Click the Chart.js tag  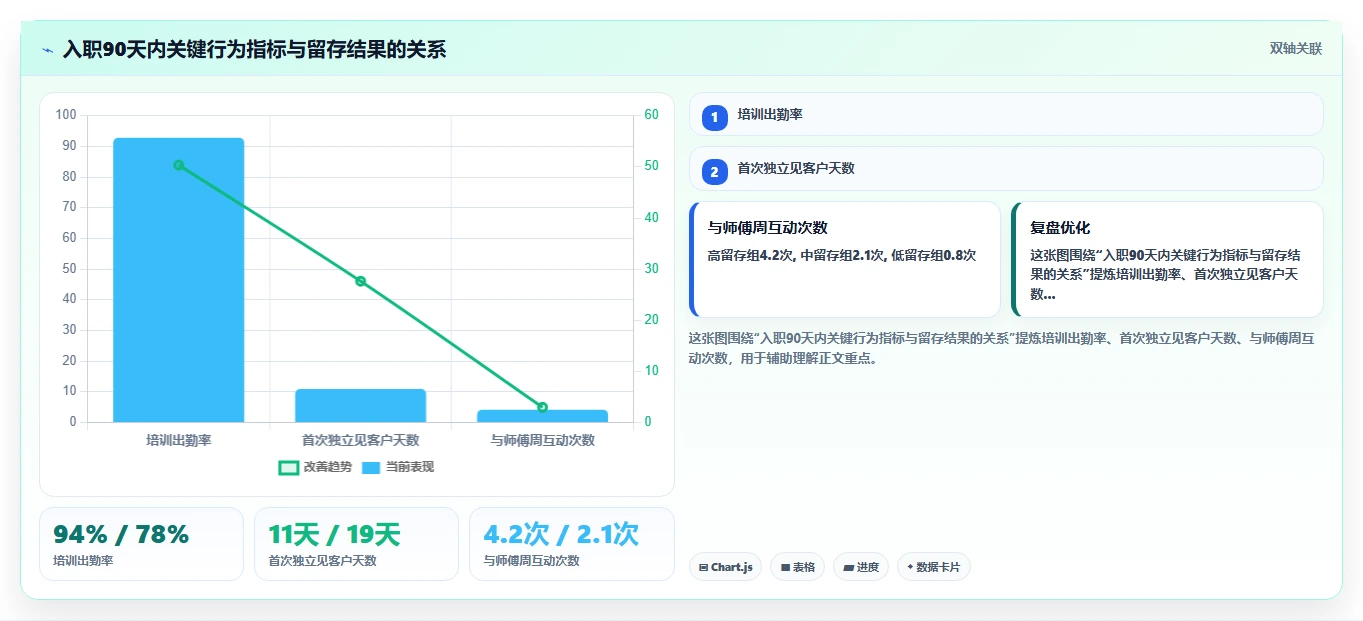[725, 567]
